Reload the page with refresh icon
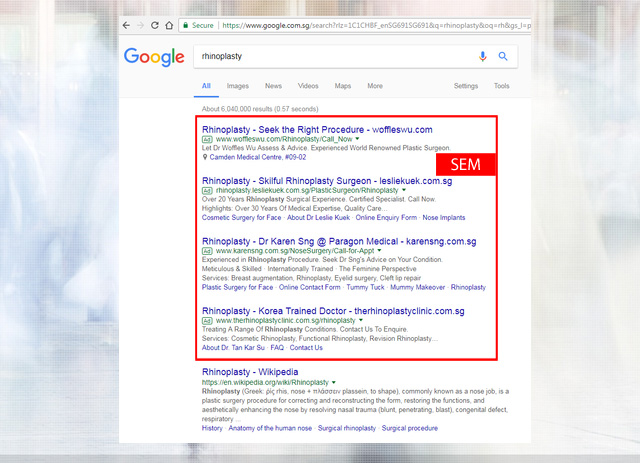 (155, 25)
